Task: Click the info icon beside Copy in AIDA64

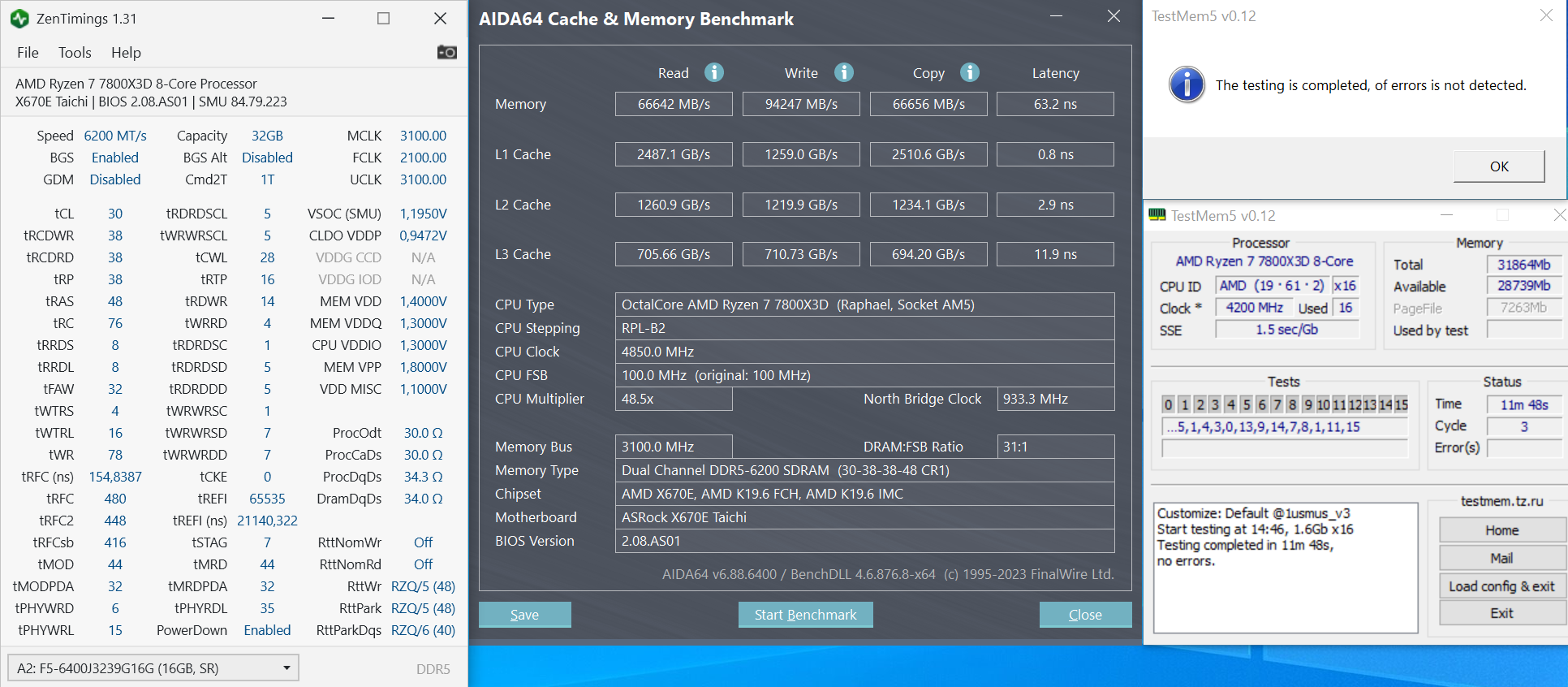Action: [970, 72]
